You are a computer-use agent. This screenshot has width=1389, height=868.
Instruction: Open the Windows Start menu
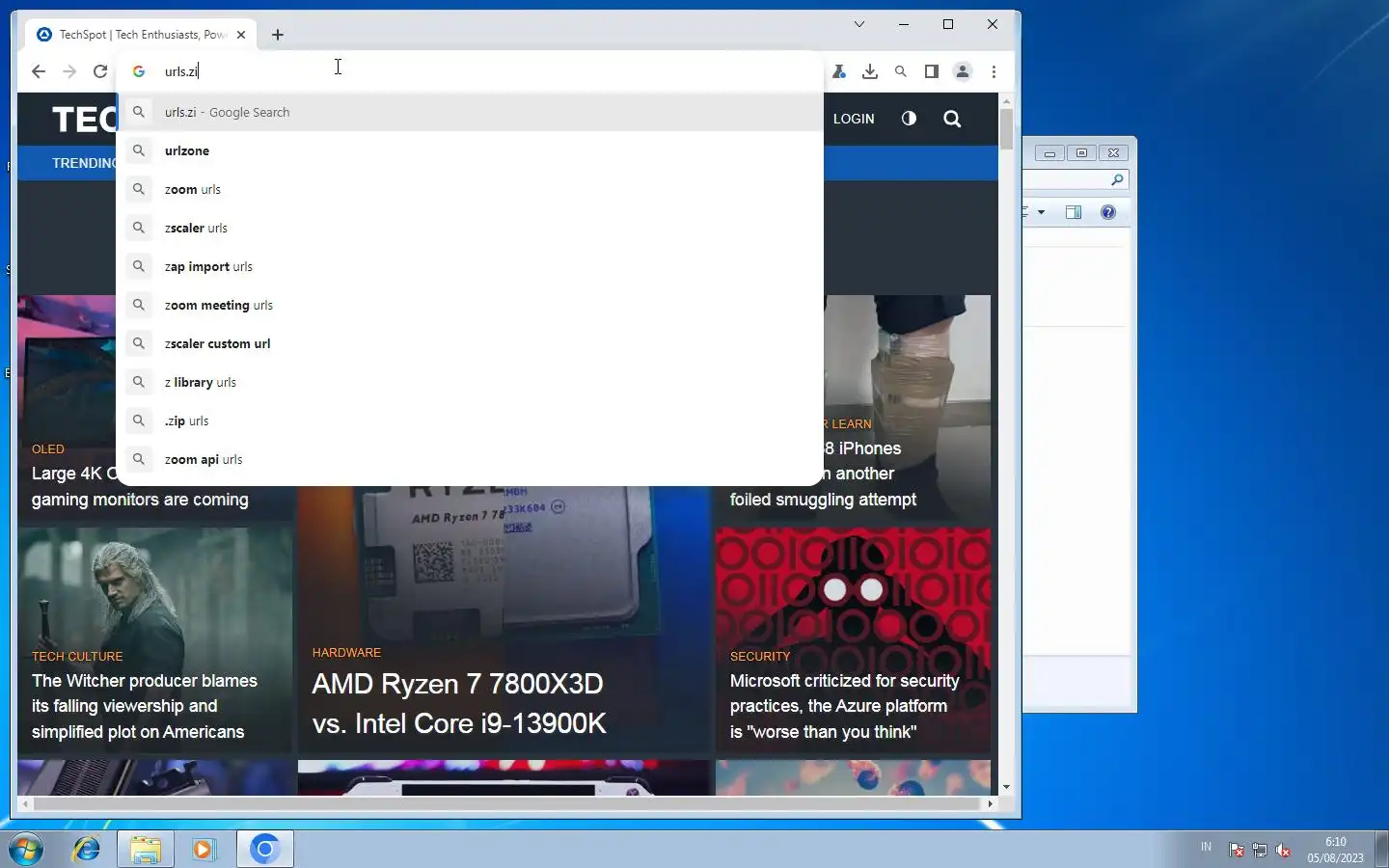pyautogui.click(x=26, y=850)
